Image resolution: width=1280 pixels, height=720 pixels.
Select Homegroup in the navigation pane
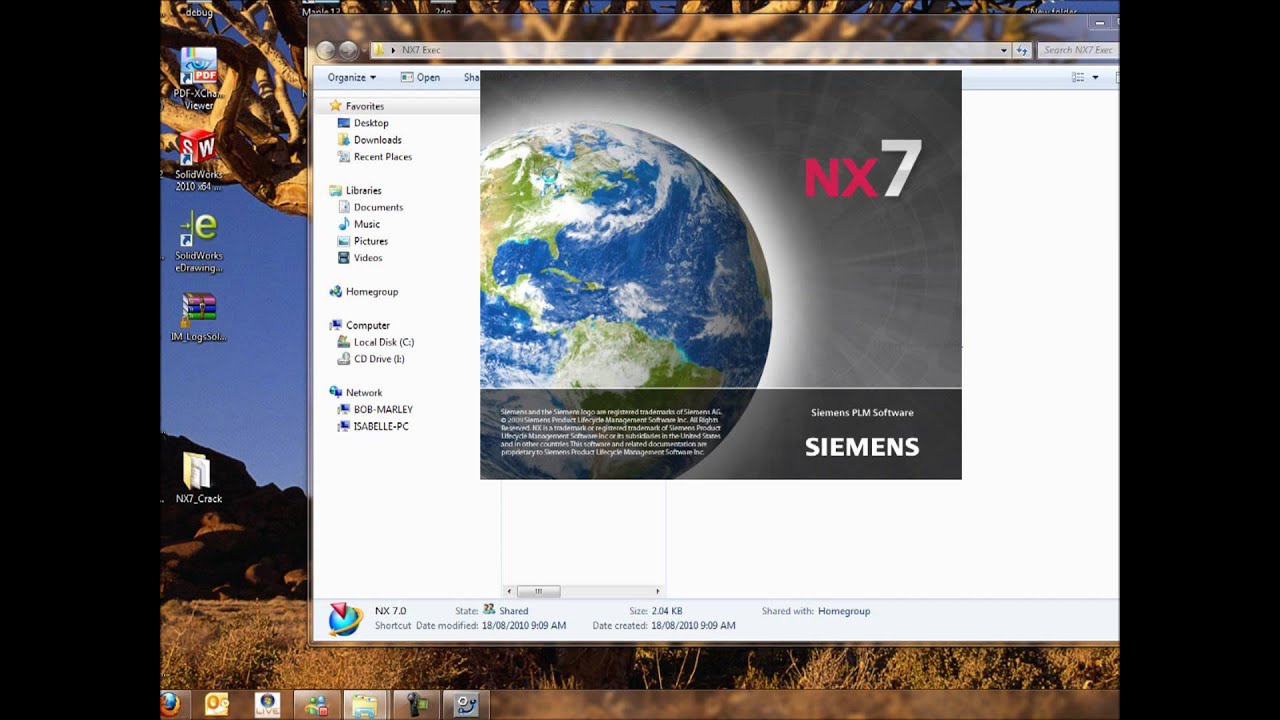[x=372, y=292]
